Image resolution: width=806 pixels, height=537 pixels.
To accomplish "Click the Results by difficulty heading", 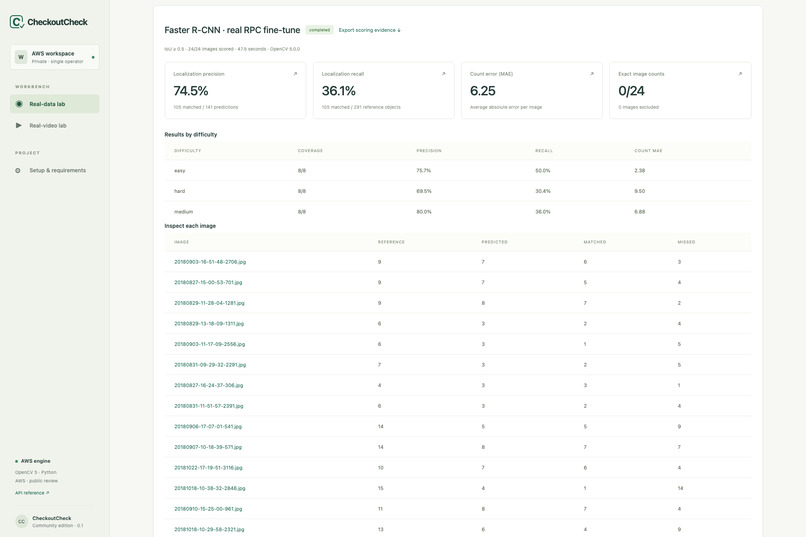I will [191, 135].
